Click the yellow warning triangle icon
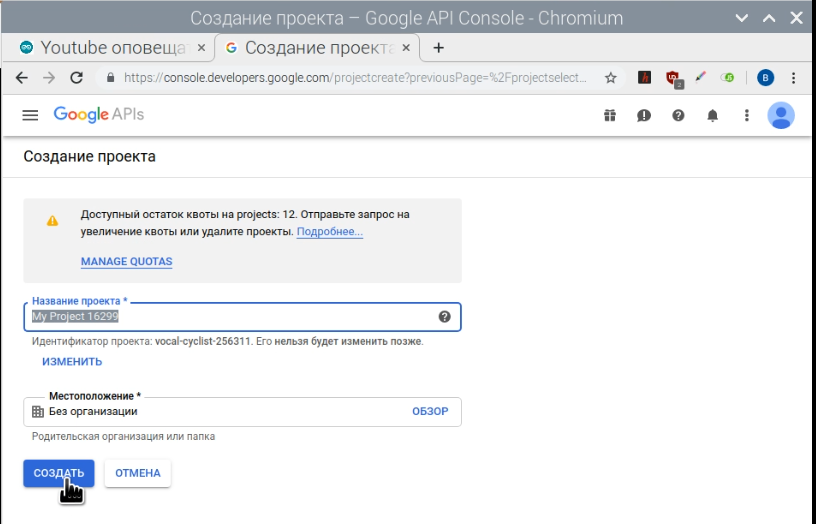The height and width of the screenshot is (524, 816). [53, 221]
